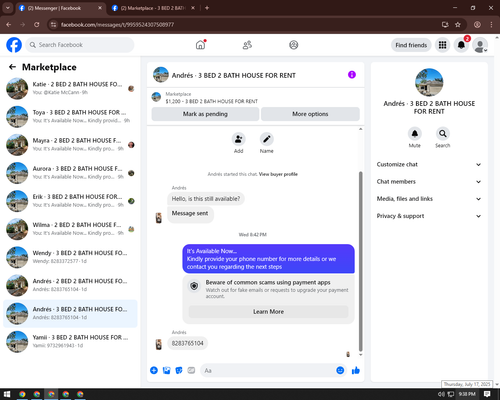Open the tab search dropdown arrow

click(7, 8)
